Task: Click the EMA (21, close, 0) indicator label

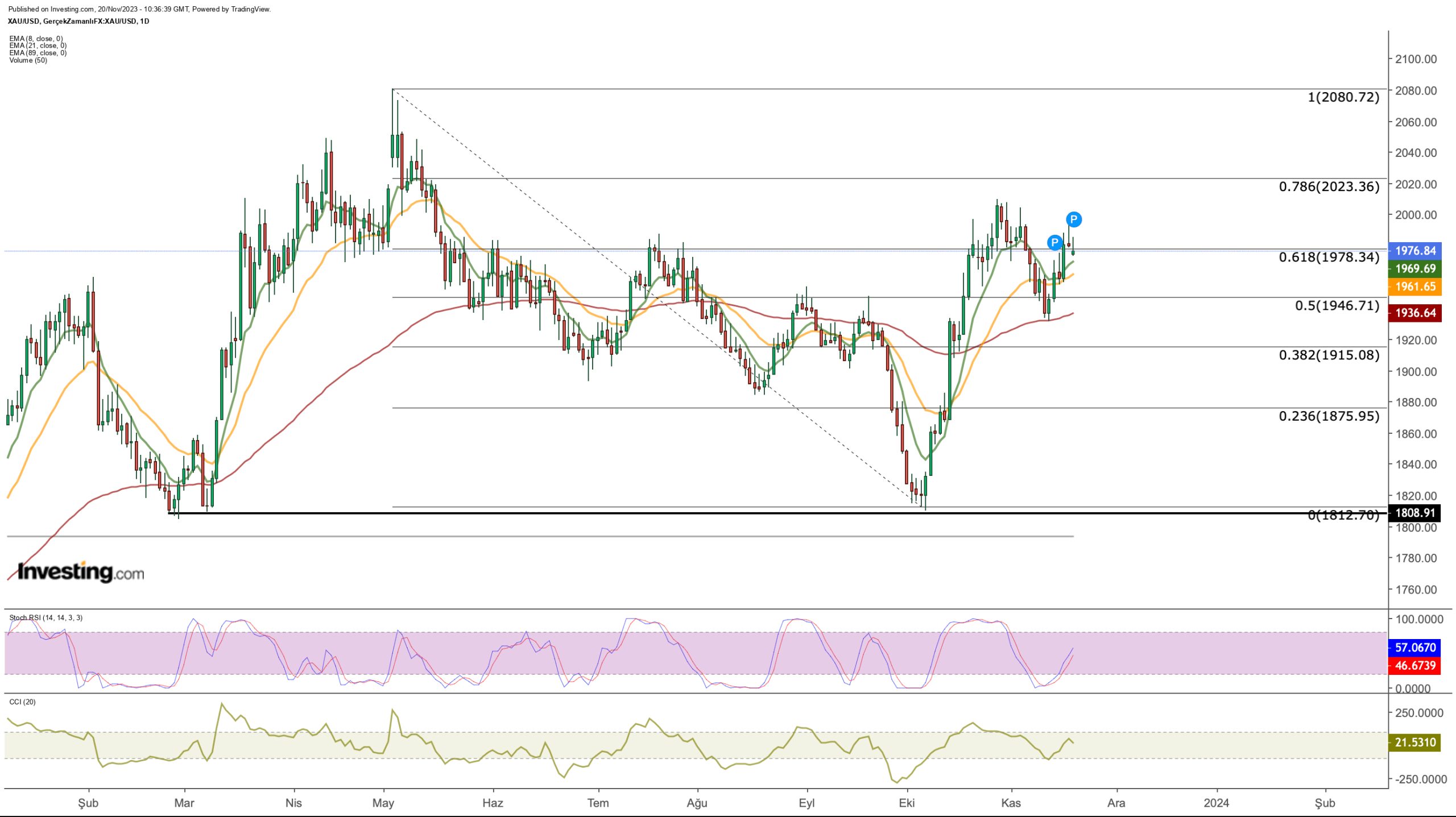Action: coord(38,45)
